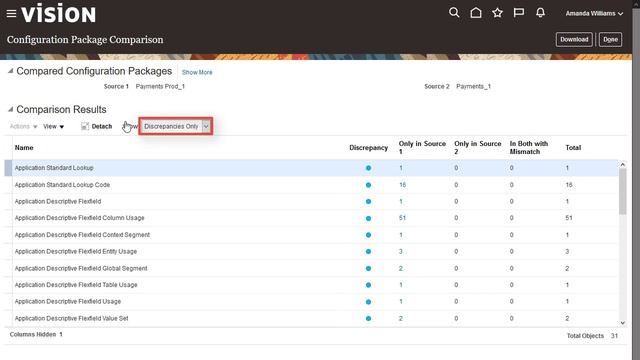Open the View menu
Image resolution: width=640 pixels, height=360 pixels.
pyautogui.click(x=53, y=127)
